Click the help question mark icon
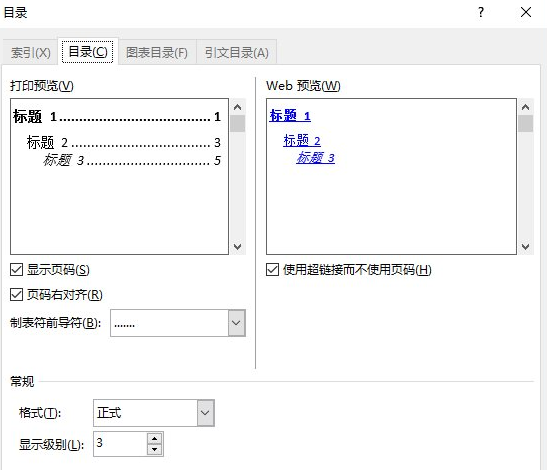 (481, 13)
